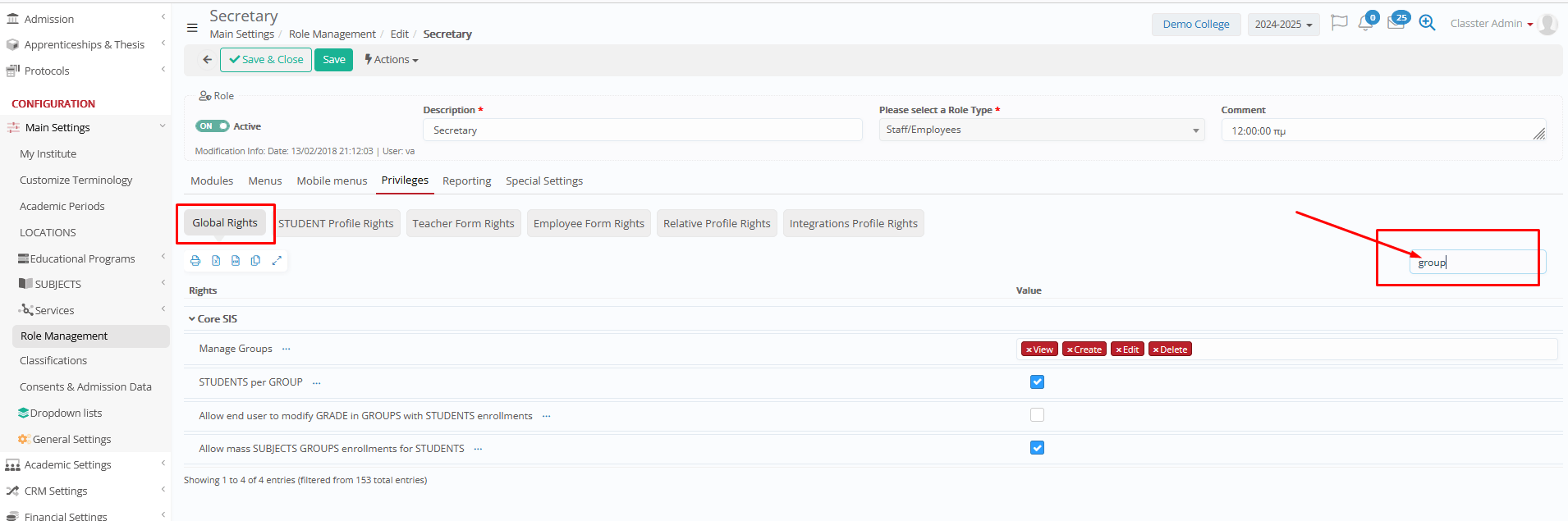The image size is (1568, 521).
Task: Click the print icon above Rights table
Action: coord(195,261)
